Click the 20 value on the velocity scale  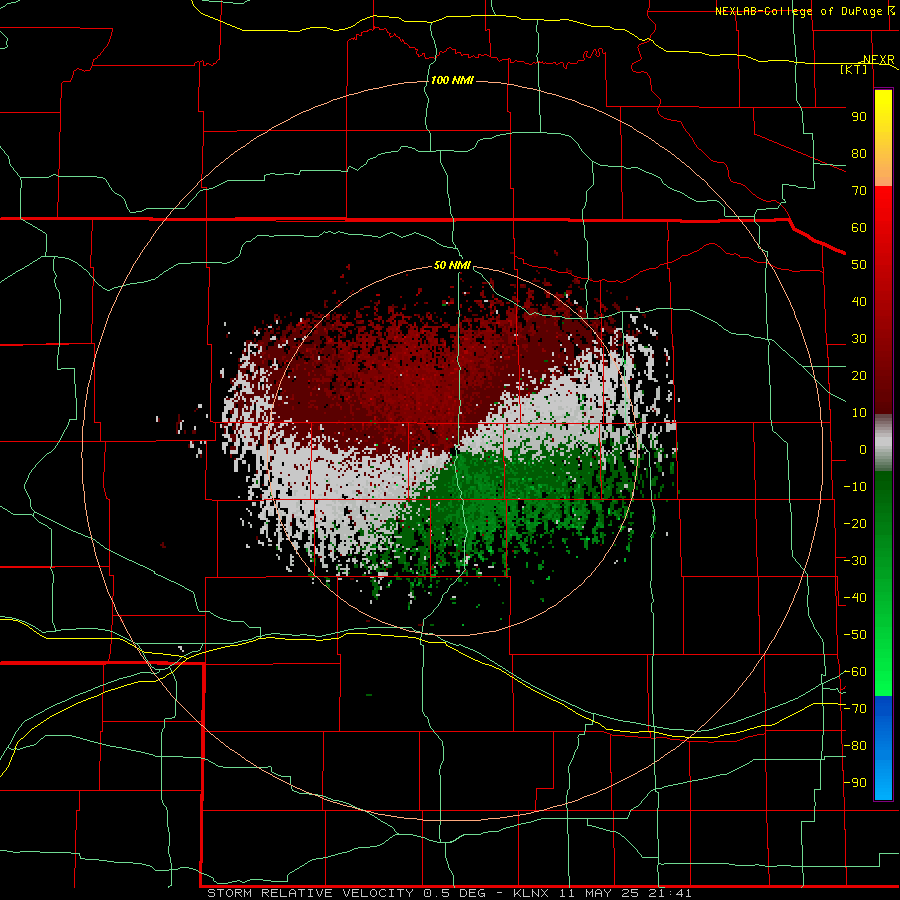(x=859, y=376)
